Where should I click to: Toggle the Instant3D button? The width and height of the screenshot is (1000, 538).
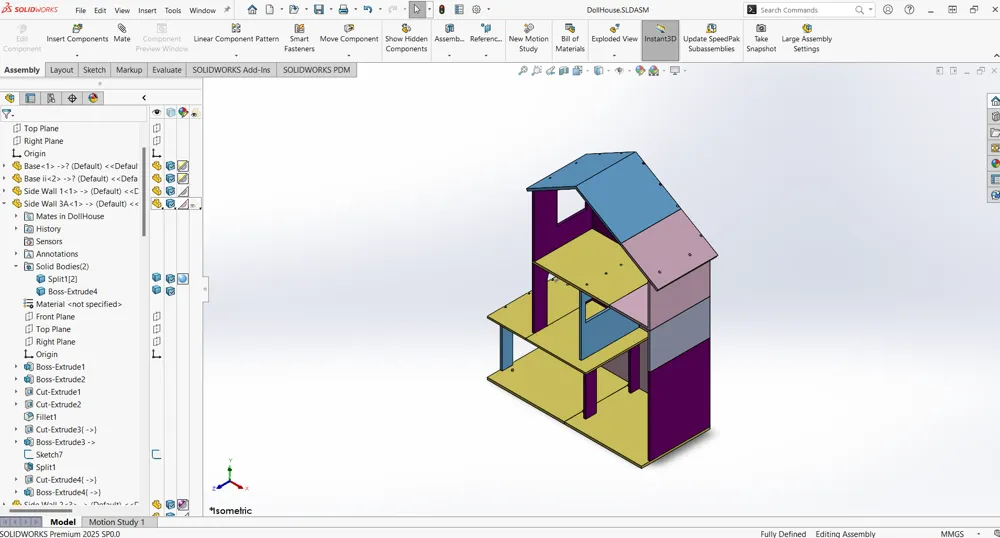(660, 40)
